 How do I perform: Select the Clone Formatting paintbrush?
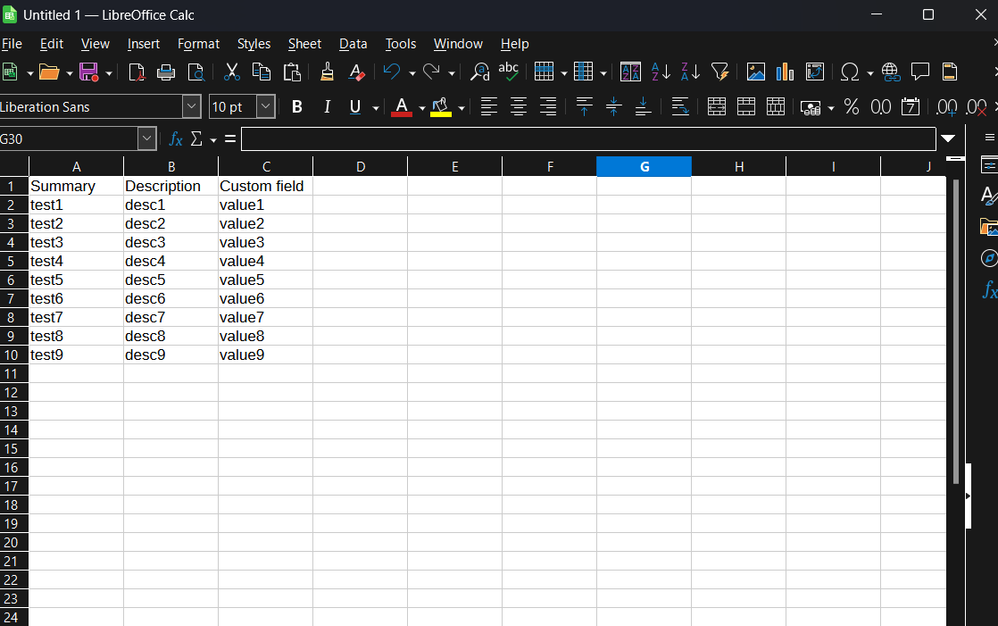pyautogui.click(x=327, y=72)
